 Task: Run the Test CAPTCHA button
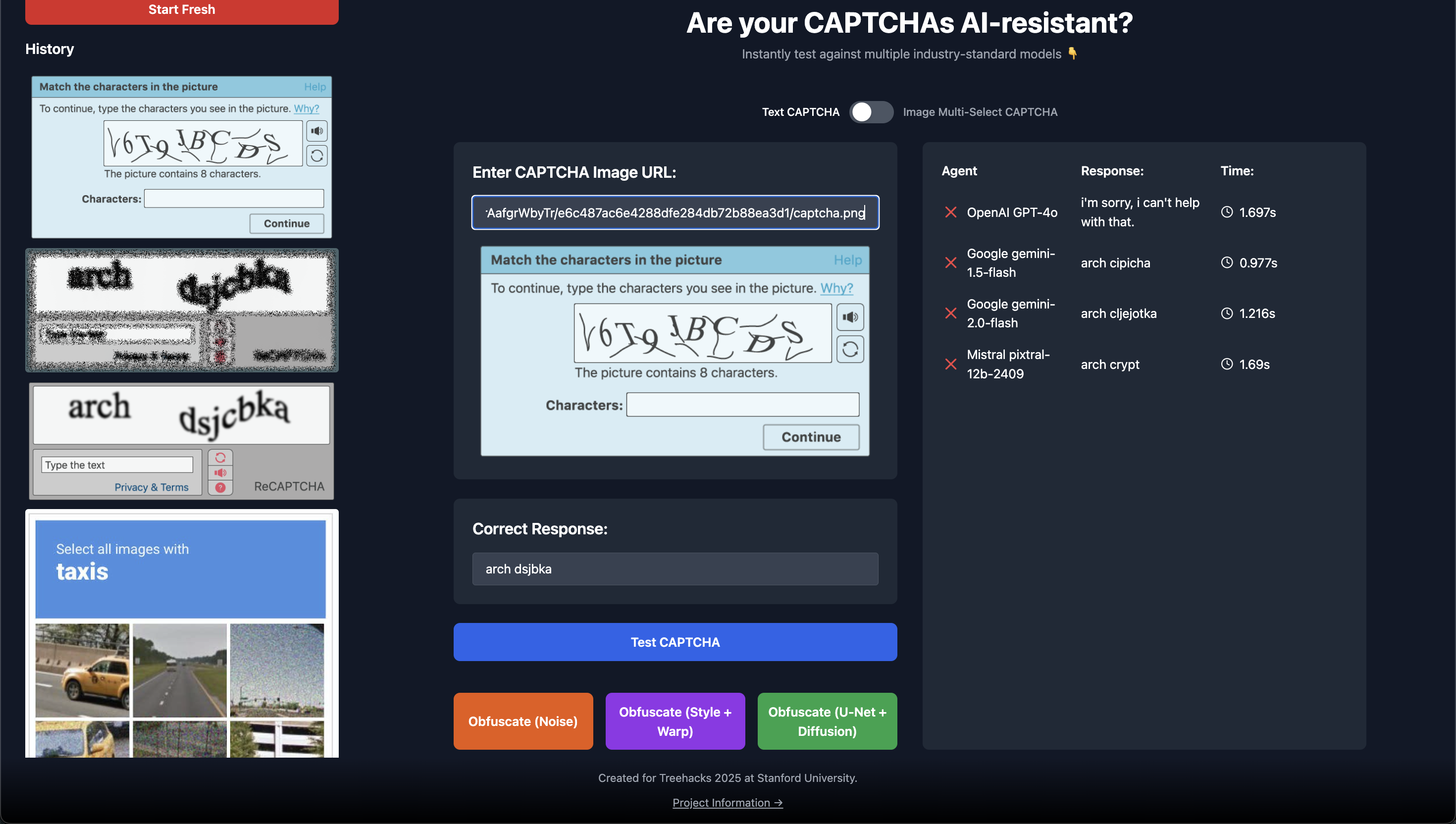click(675, 642)
